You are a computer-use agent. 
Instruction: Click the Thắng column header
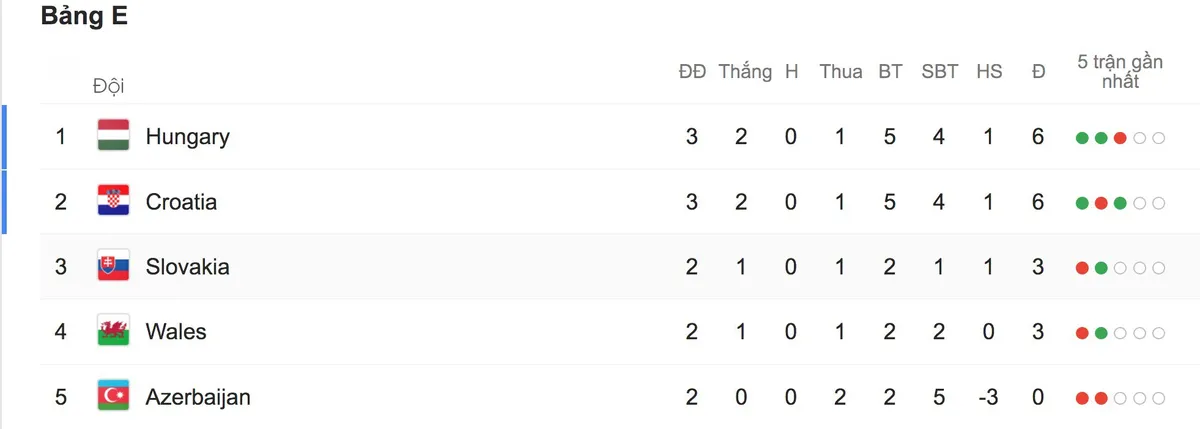click(745, 72)
